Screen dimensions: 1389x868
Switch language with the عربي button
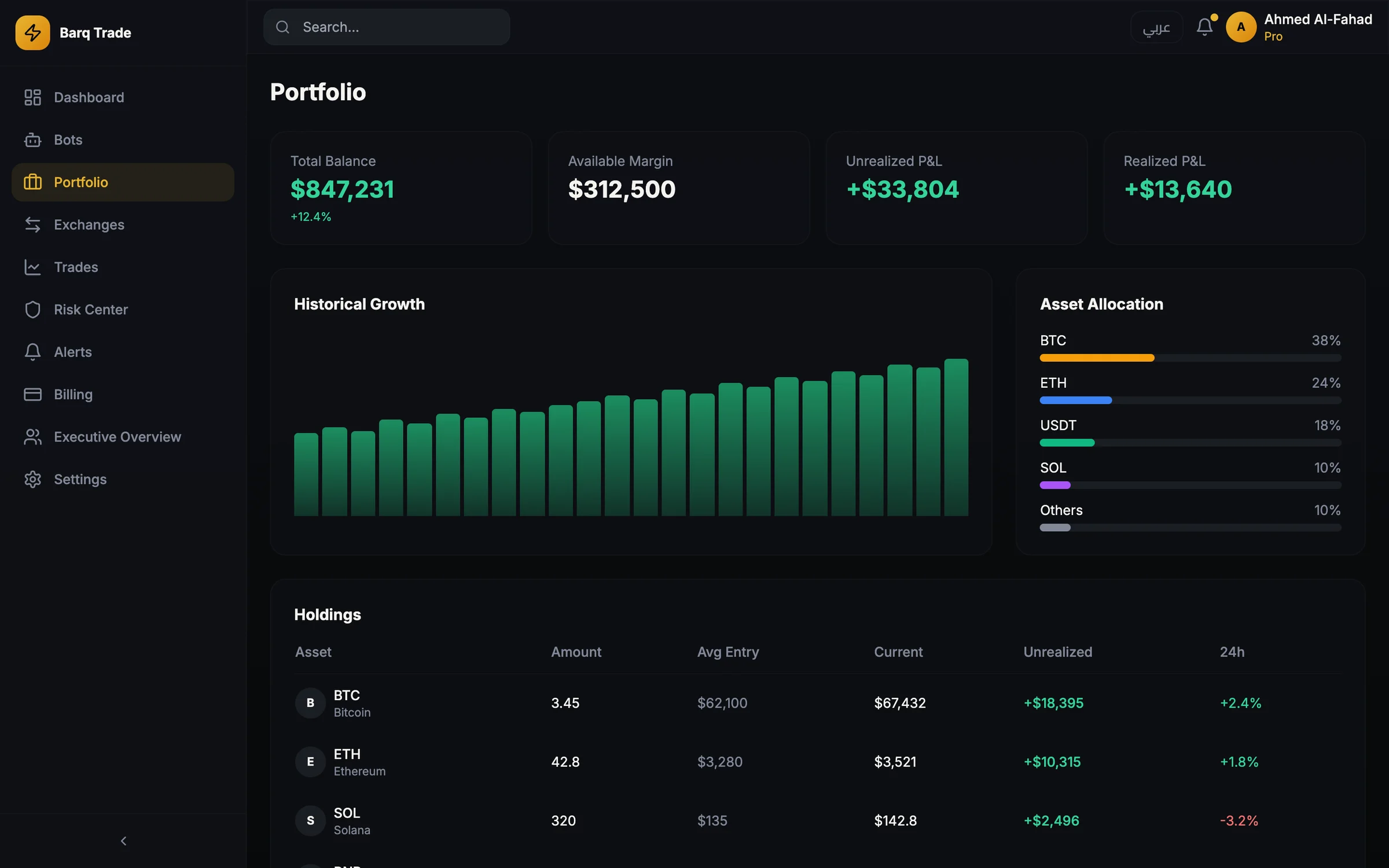(x=1156, y=27)
